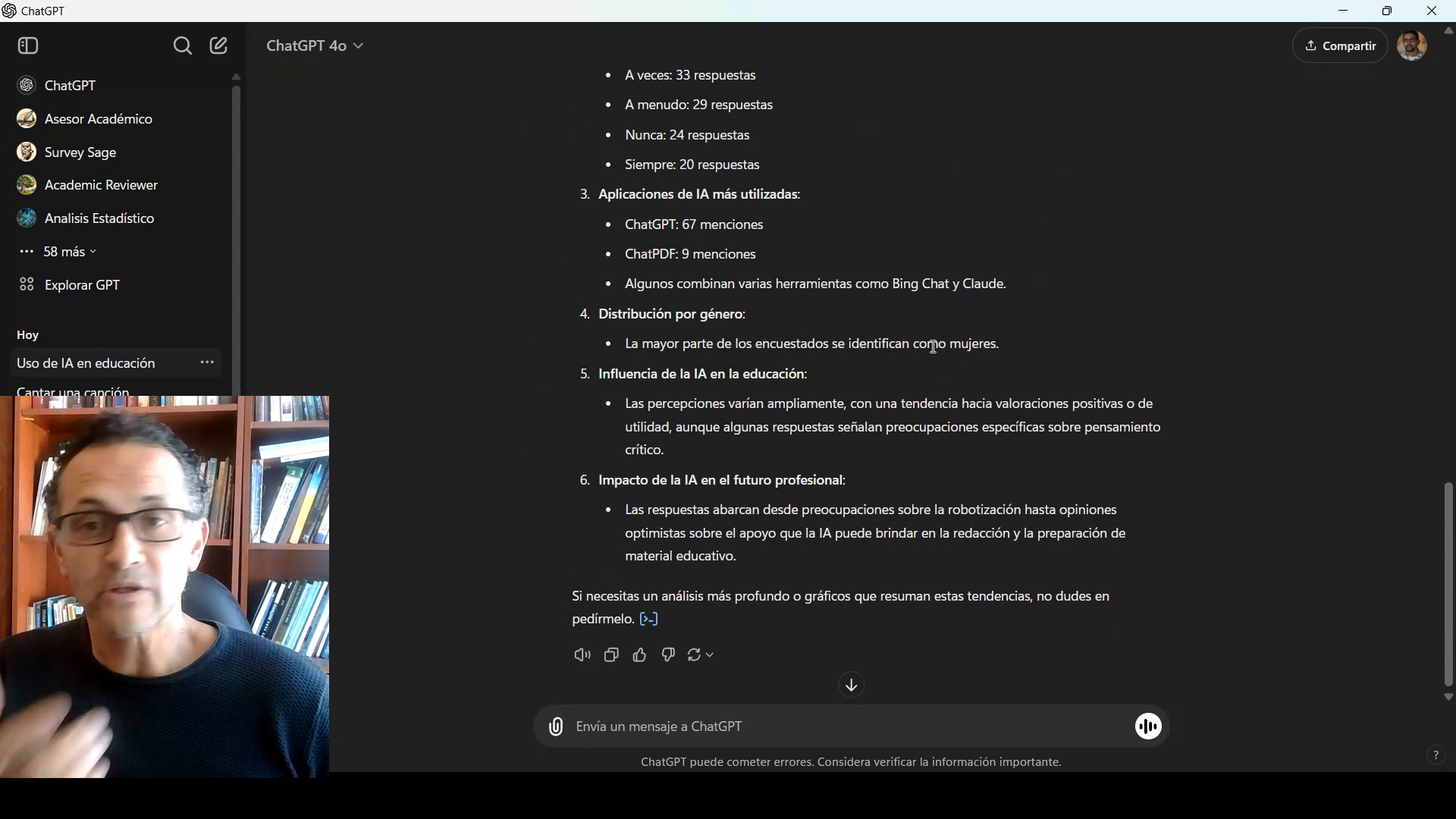Open Explorar GPT page
The height and width of the screenshot is (819, 1456).
pyautogui.click(x=118, y=284)
